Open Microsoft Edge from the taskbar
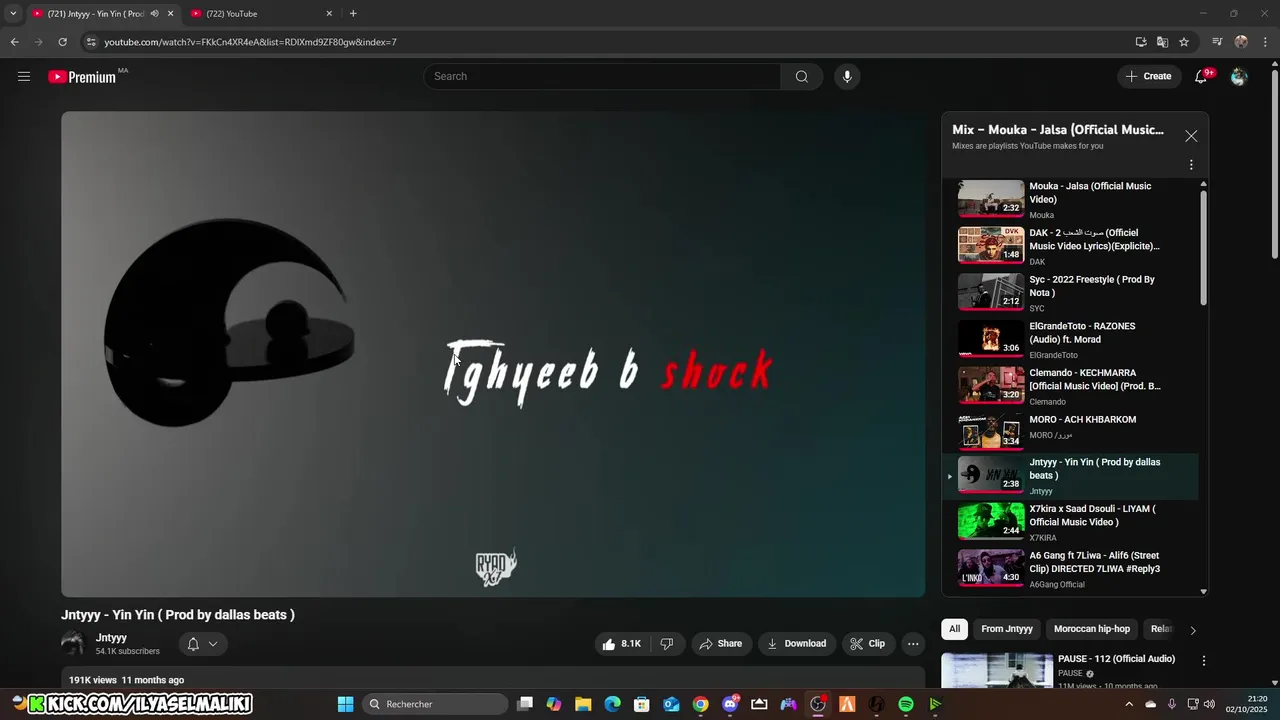The height and width of the screenshot is (720, 1280). pos(612,704)
